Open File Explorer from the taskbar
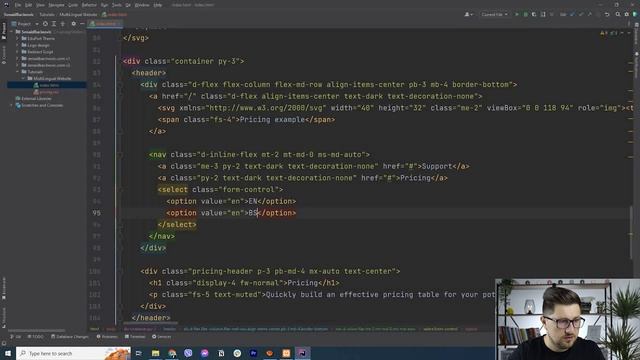 [x=156, y=353]
